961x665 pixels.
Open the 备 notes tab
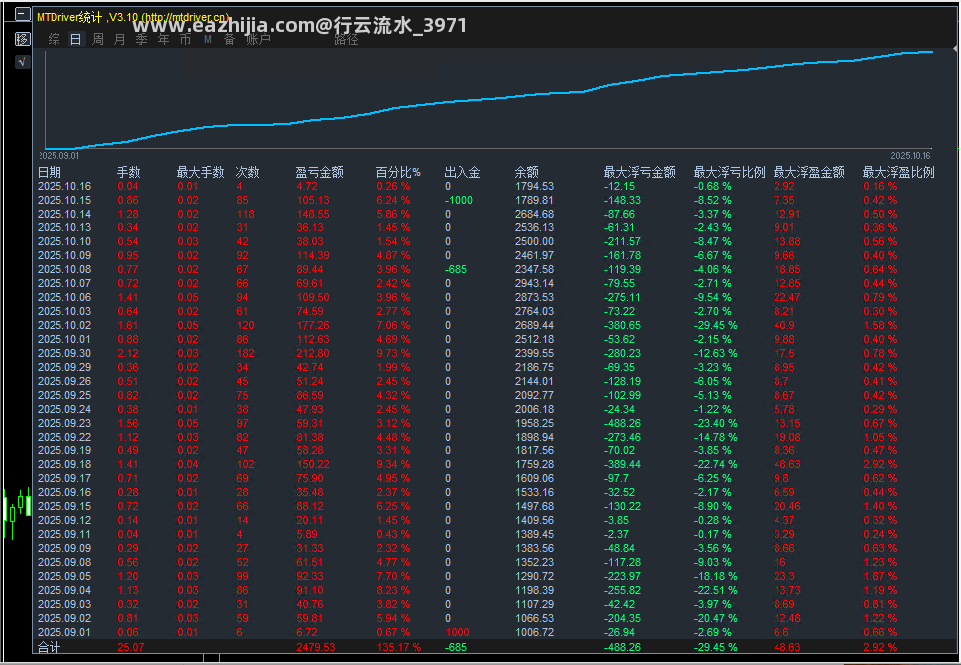pyautogui.click(x=229, y=39)
